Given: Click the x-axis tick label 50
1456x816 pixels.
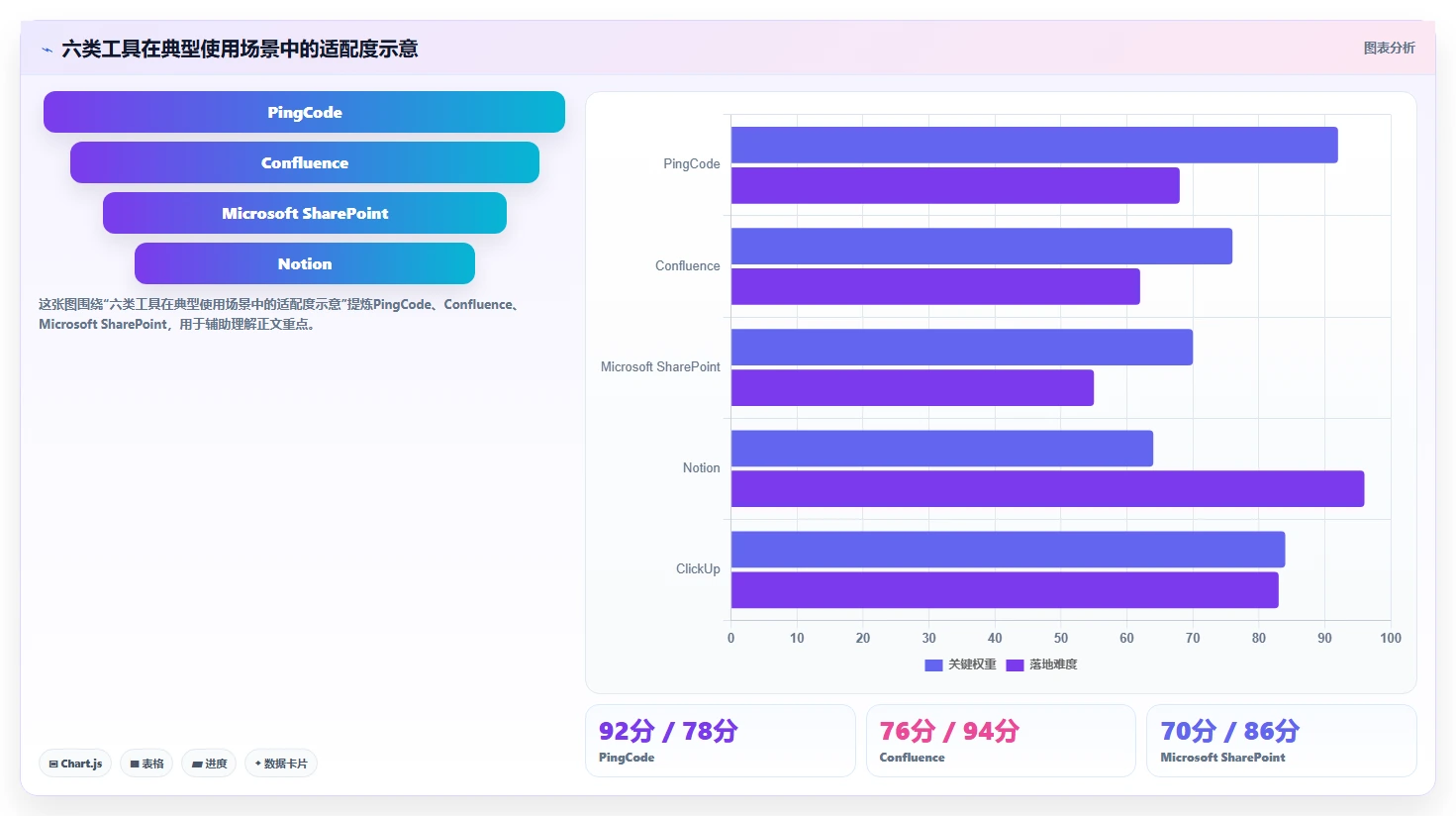Looking at the screenshot, I should pos(1061,638).
